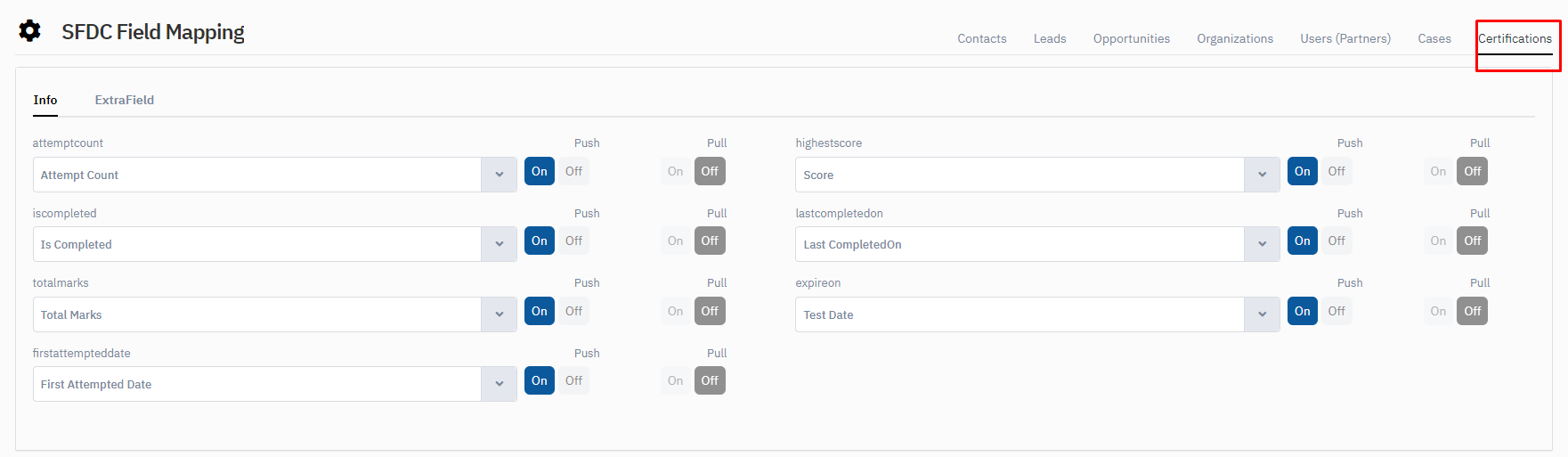The image size is (1568, 457).
Task: Open the Score mapping dropdown chevron
Action: [1263, 175]
